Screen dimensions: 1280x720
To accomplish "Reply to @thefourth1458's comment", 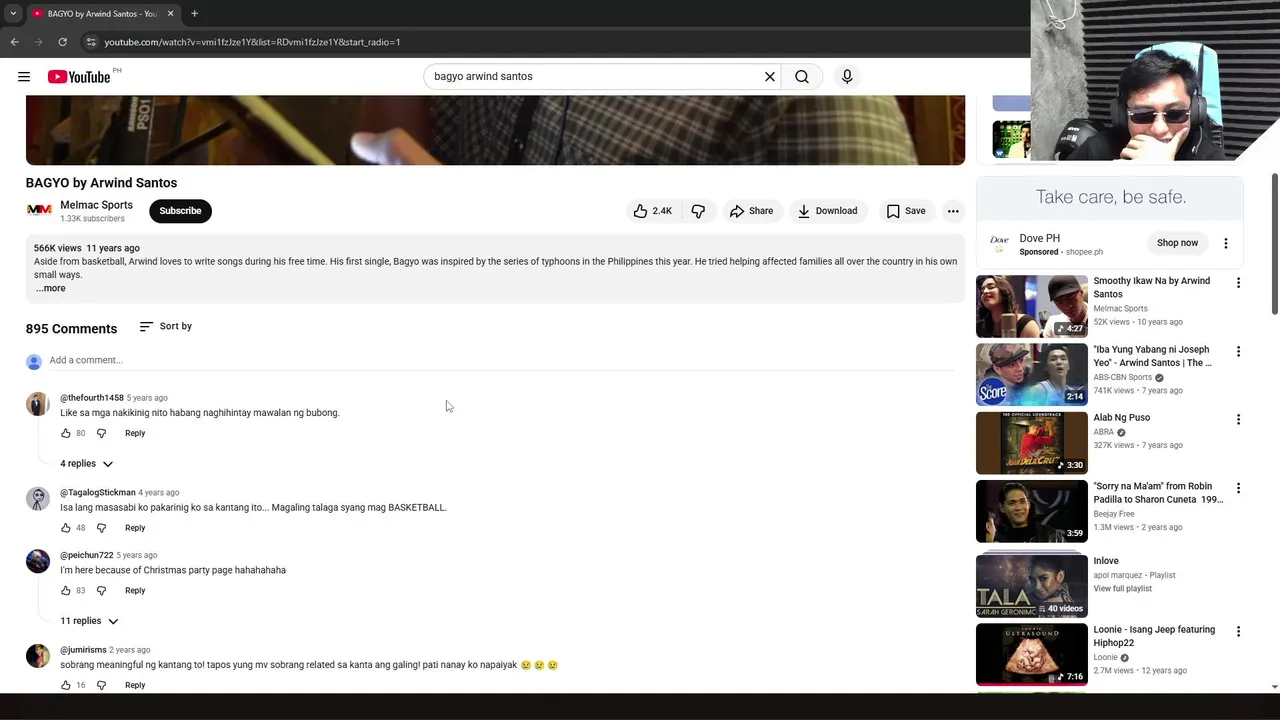I will tap(135, 433).
